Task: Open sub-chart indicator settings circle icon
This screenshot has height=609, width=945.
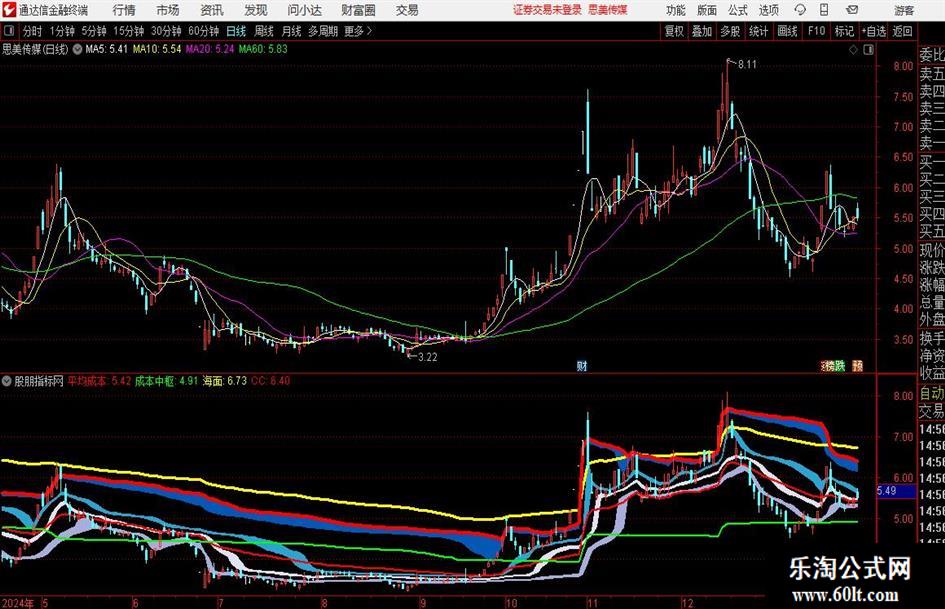Action: [7, 381]
